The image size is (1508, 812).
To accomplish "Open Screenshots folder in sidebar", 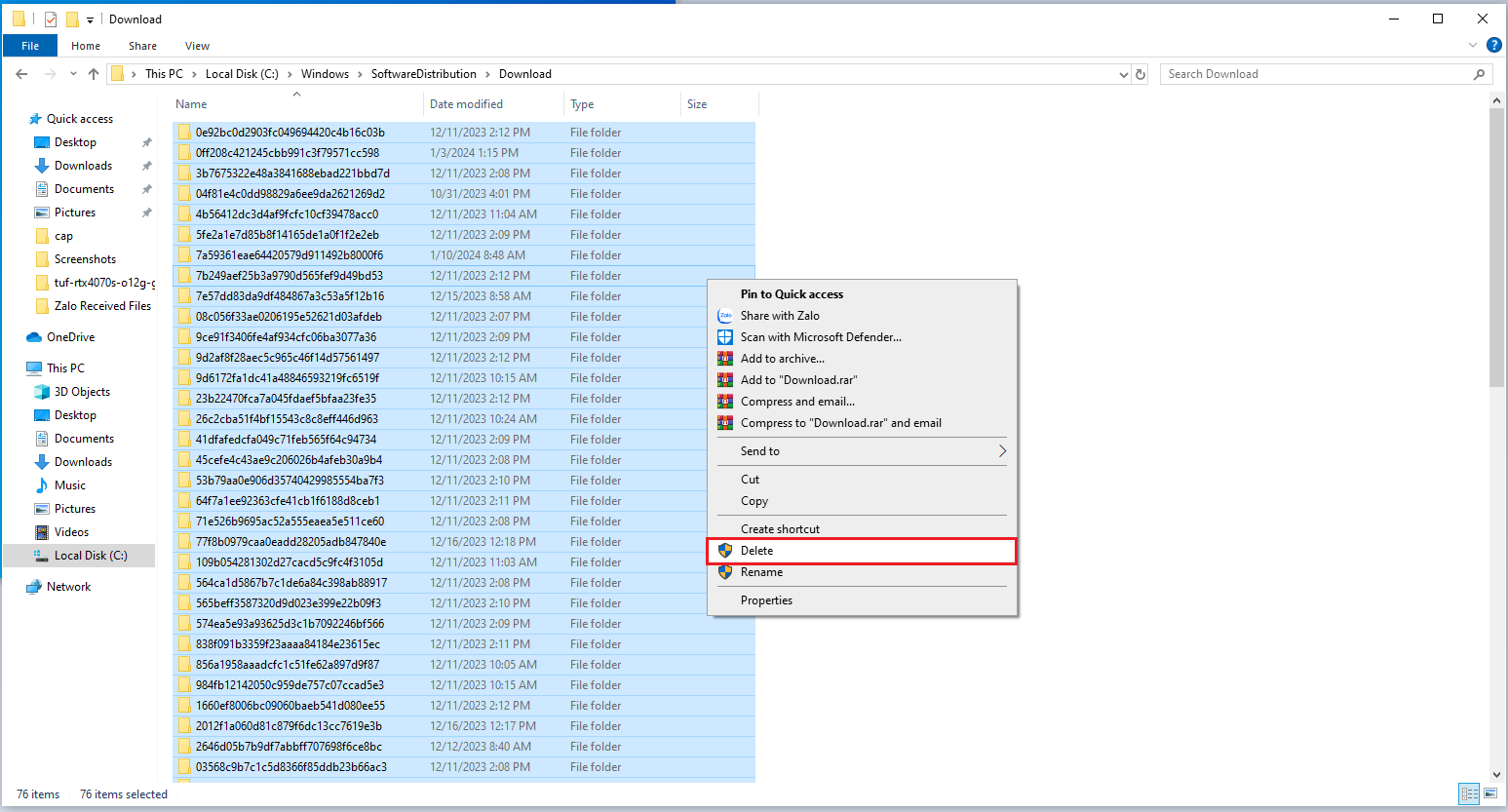I will [x=85, y=259].
